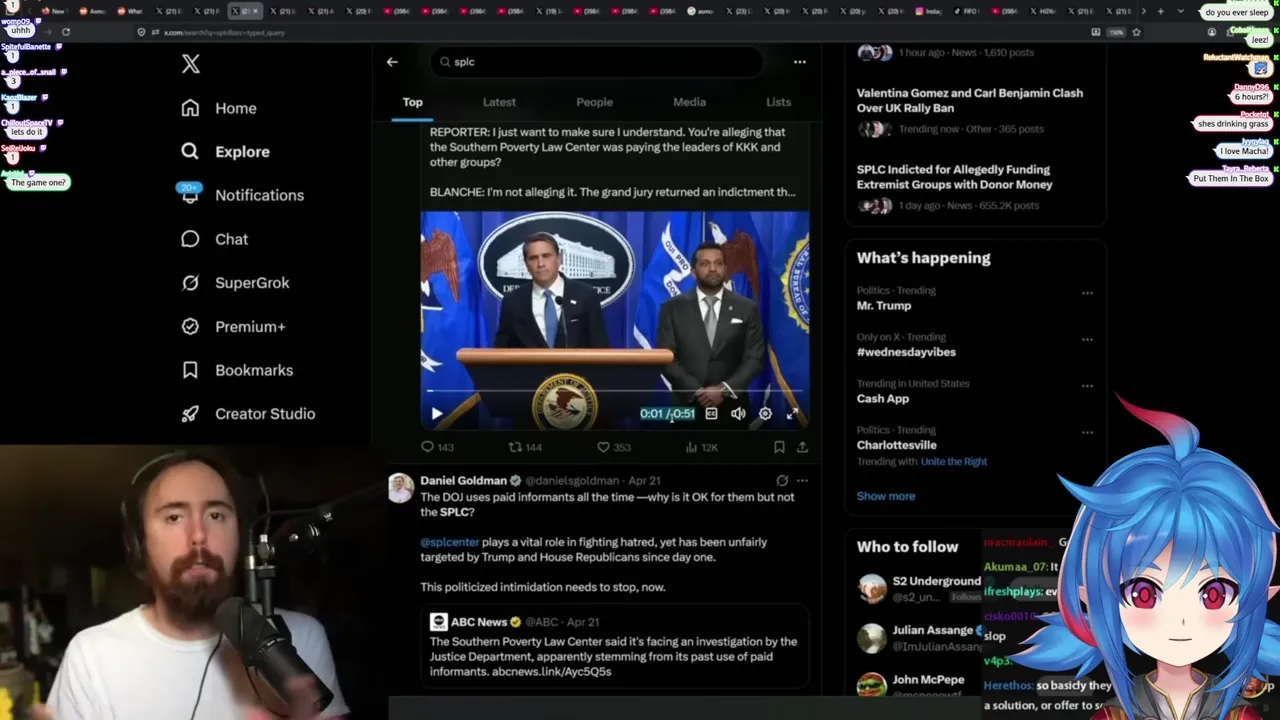Viewport: 1280px width, 720px height.
Task: Open the Notifications bell icon
Action: pos(190,195)
